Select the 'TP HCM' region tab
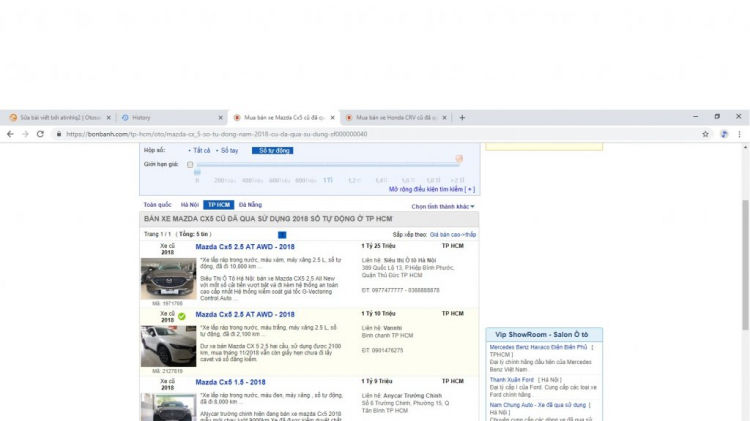The height and width of the screenshot is (421, 750). pos(219,205)
